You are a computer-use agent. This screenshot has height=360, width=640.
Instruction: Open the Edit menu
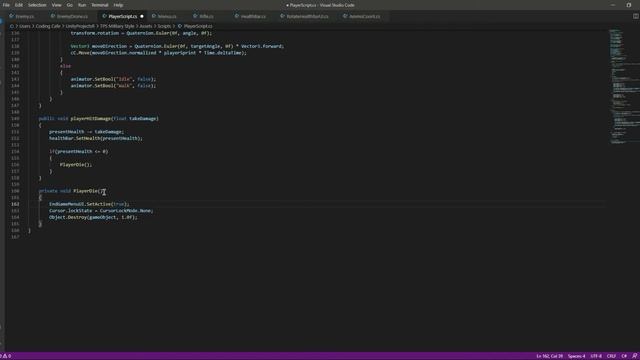click(x=19, y=5)
